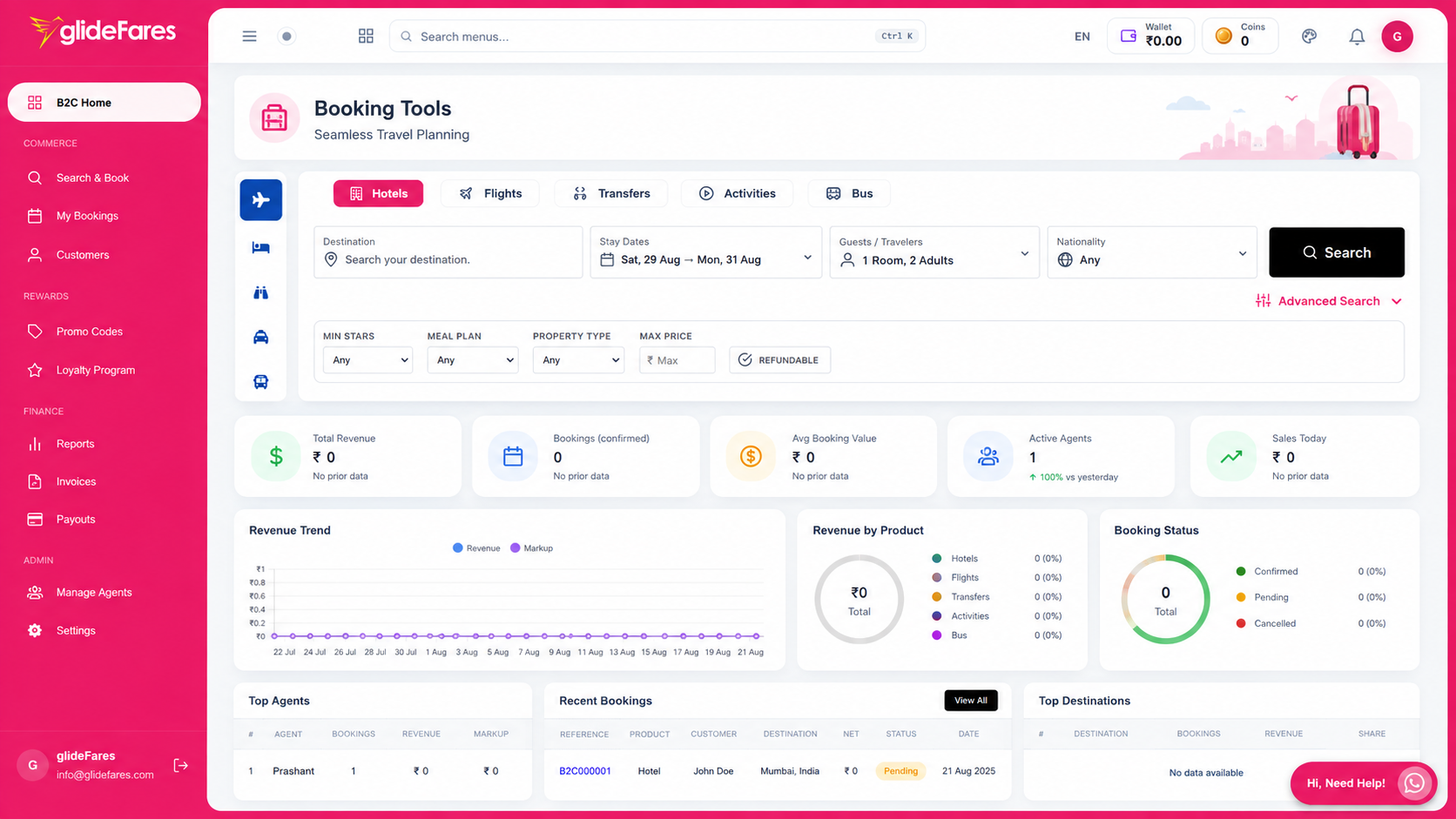
Task: Open the apps grid icon in header
Action: (366, 37)
